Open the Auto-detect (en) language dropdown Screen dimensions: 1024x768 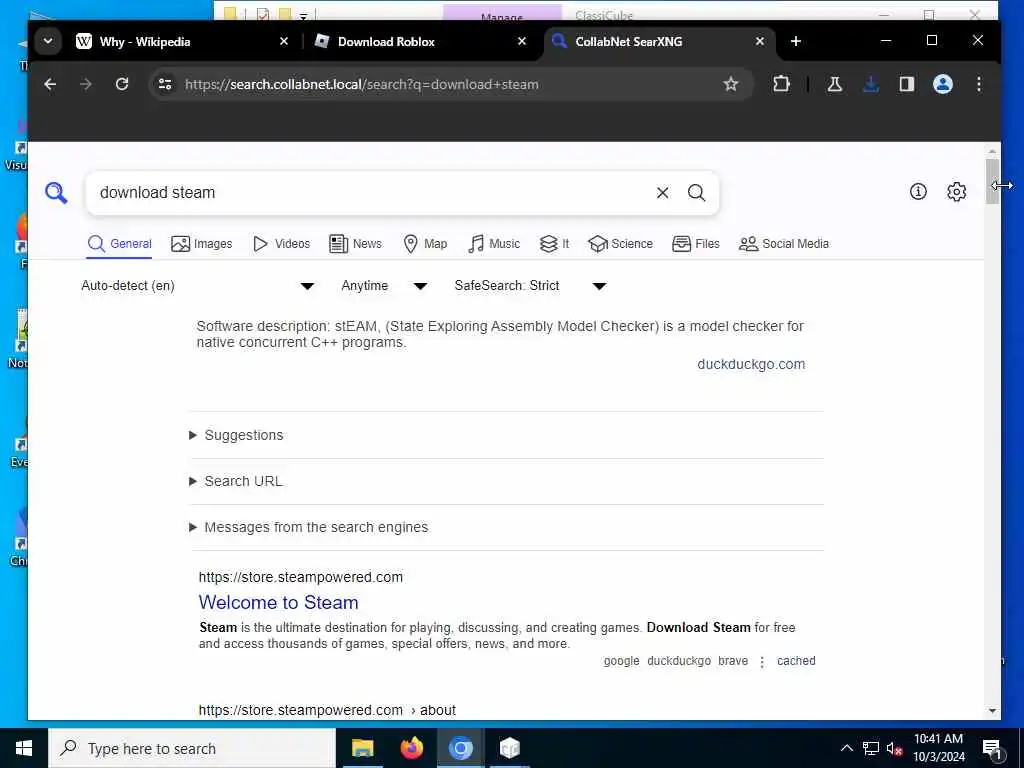click(x=198, y=285)
